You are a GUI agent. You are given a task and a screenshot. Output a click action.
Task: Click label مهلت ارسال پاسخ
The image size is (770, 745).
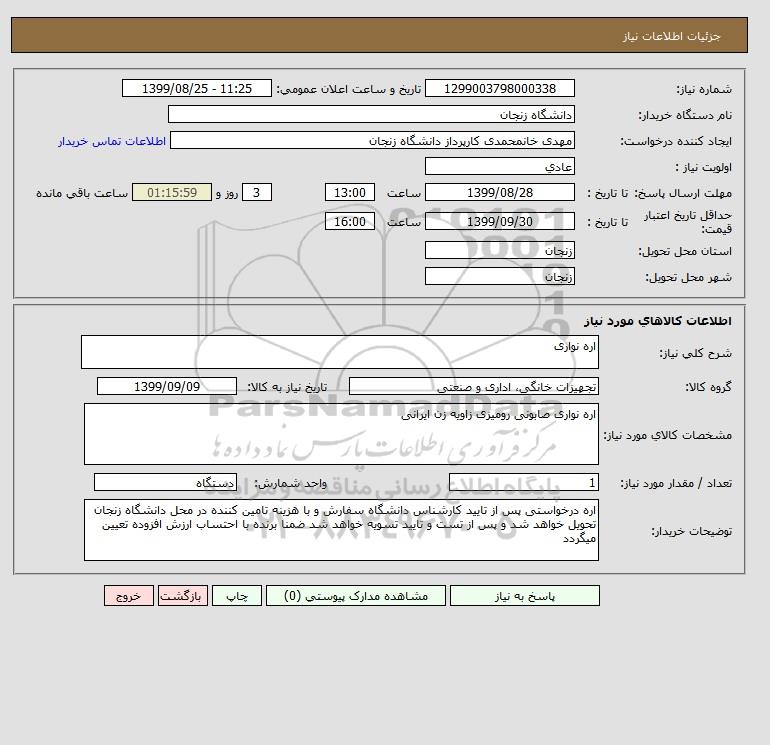[683, 193]
